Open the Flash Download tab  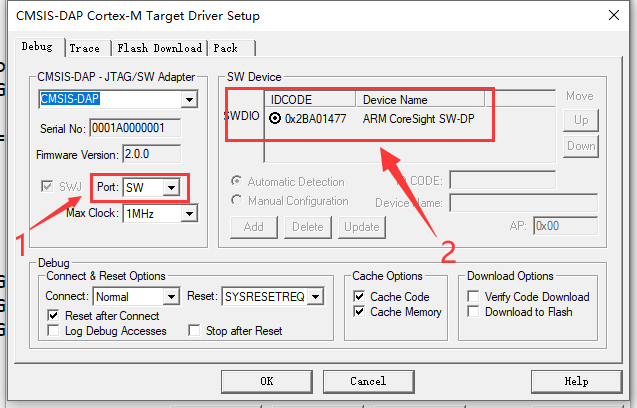coord(160,48)
